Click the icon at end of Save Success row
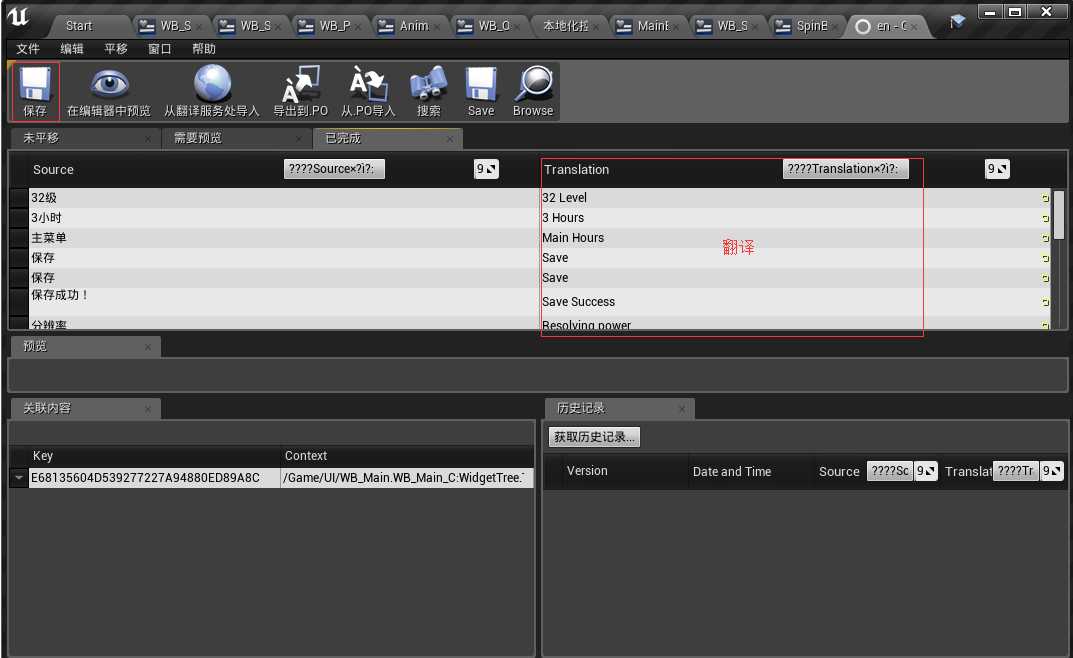 1045,302
